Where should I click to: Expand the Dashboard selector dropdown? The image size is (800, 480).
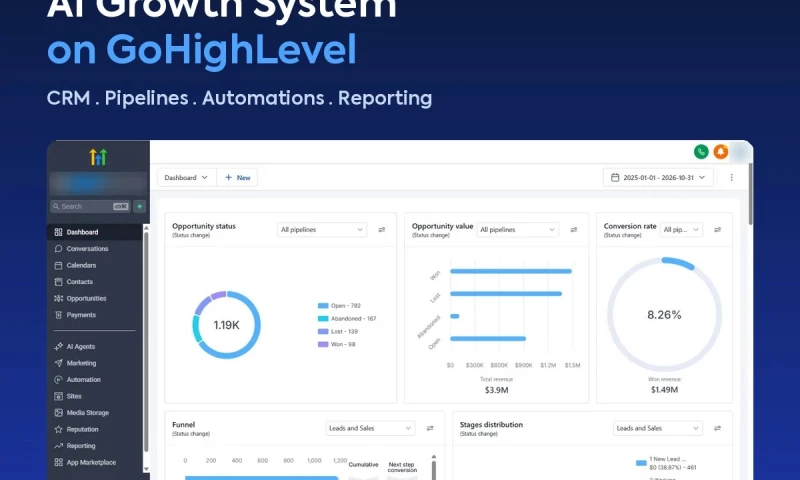[x=186, y=178]
